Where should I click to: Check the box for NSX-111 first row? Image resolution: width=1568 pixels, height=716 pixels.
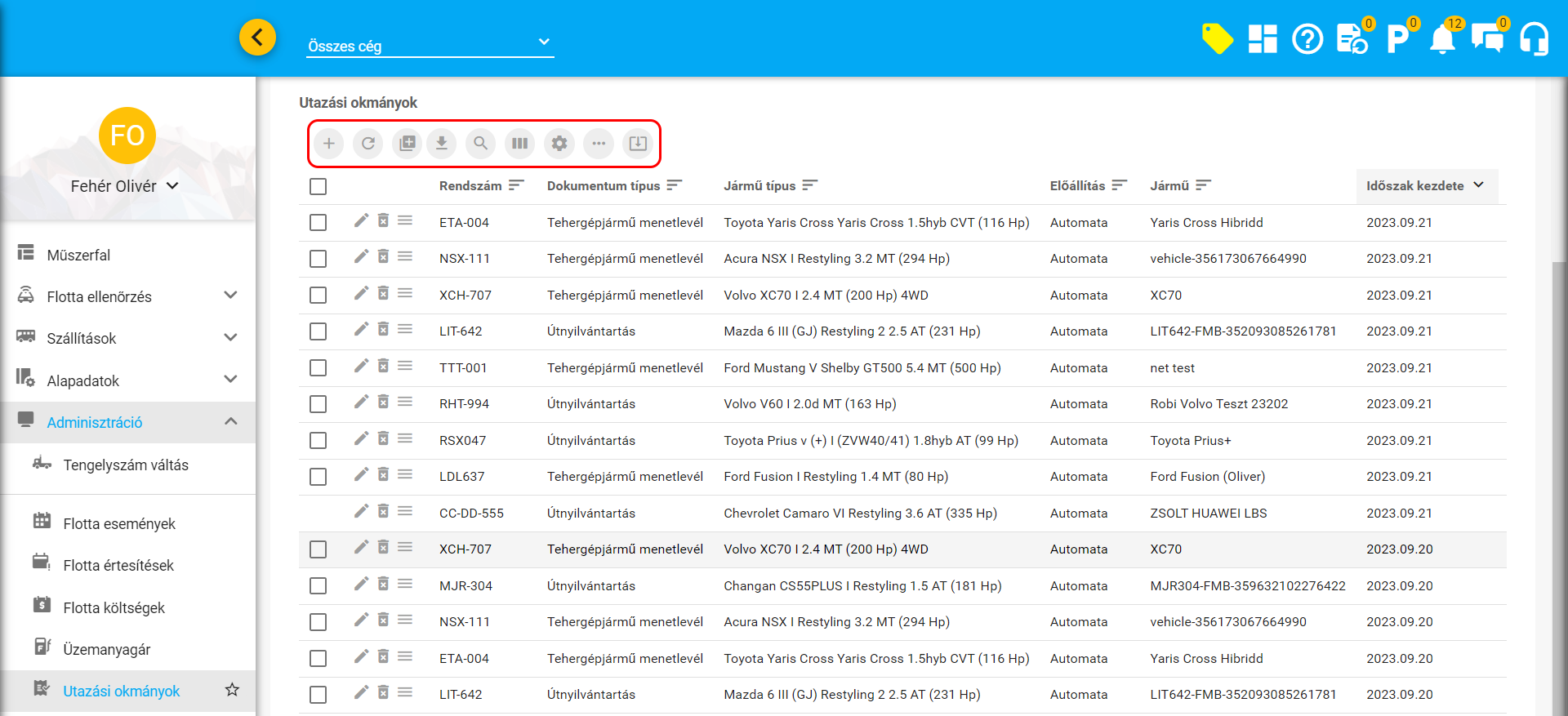pos(318,259)
